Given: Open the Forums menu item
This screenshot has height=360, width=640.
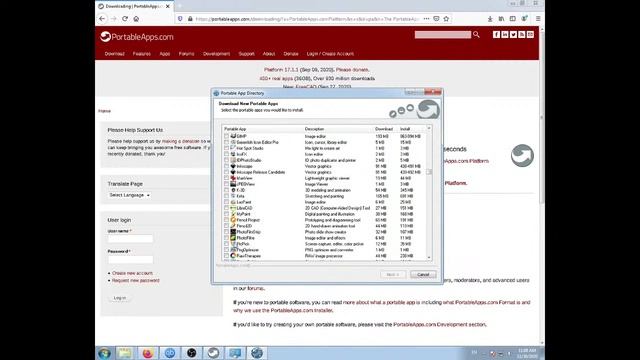Looking at the screenshot, I should click(187, 54).
